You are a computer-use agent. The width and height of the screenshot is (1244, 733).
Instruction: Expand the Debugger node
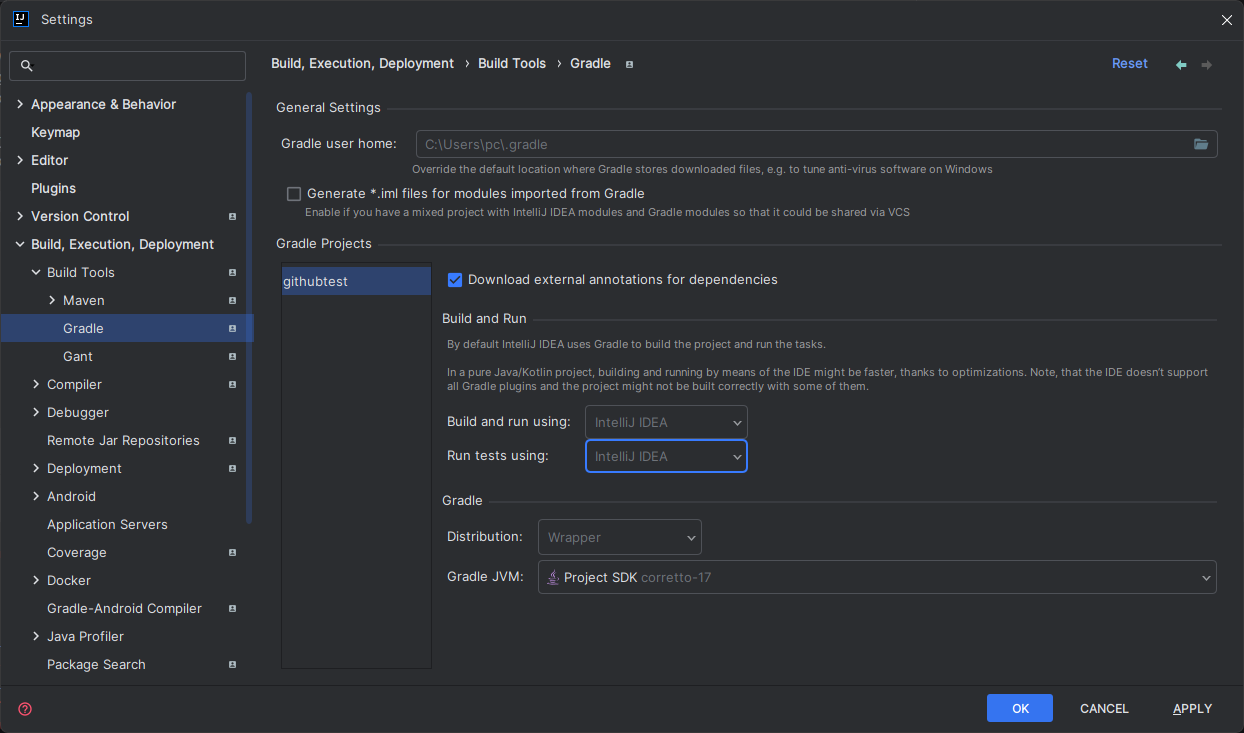coord(36,412)
